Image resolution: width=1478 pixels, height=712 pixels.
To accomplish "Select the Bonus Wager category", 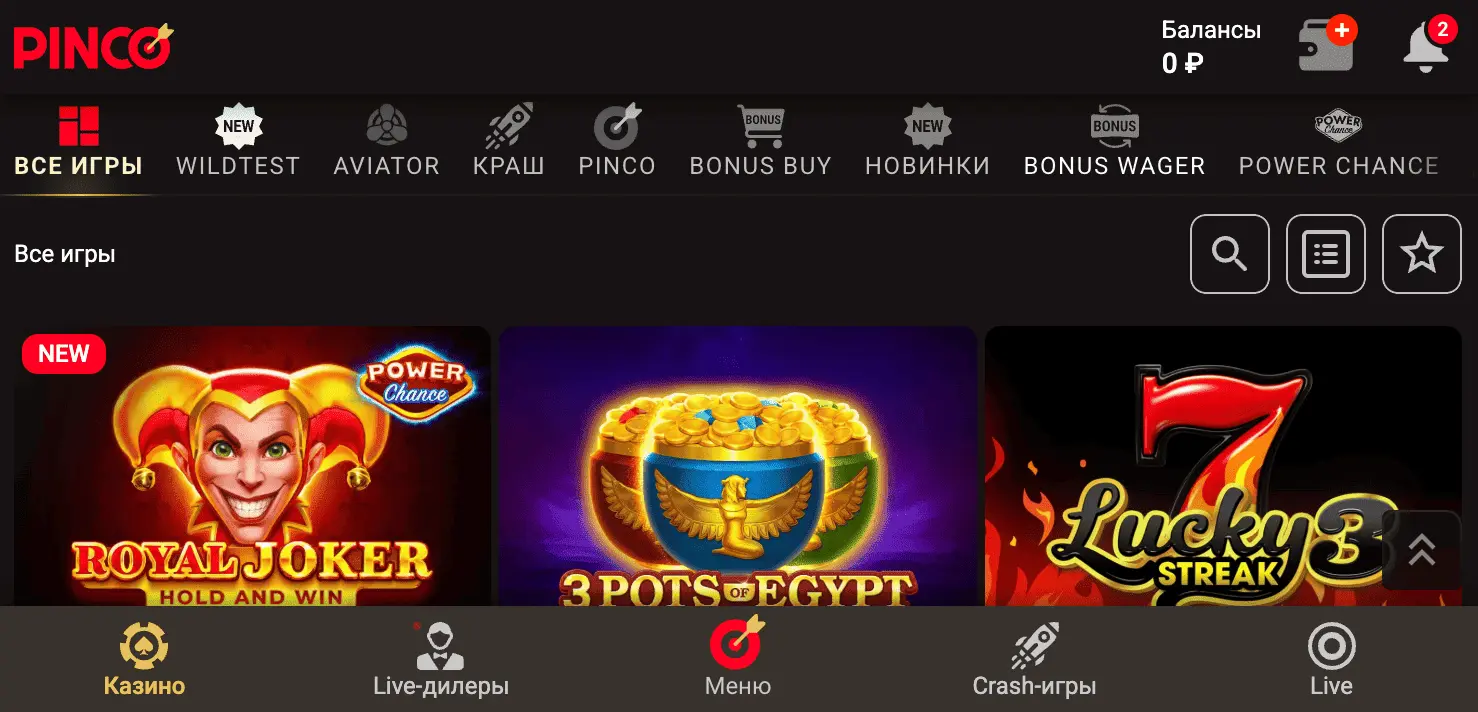I will point(1114,142).
